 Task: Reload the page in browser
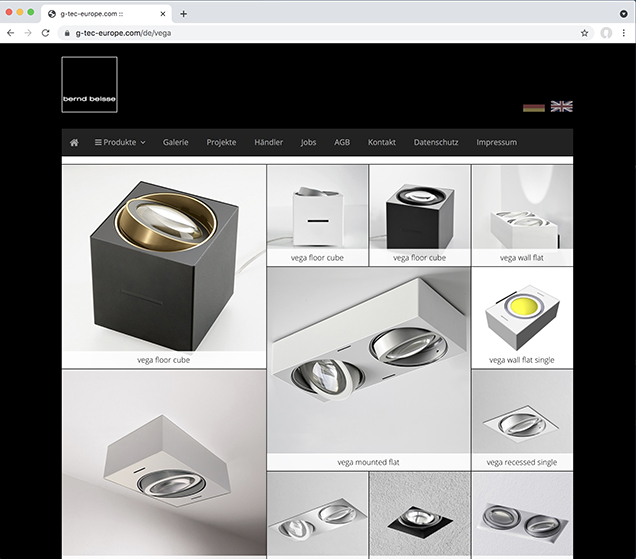pyautogui.click(x=46, y=33)
